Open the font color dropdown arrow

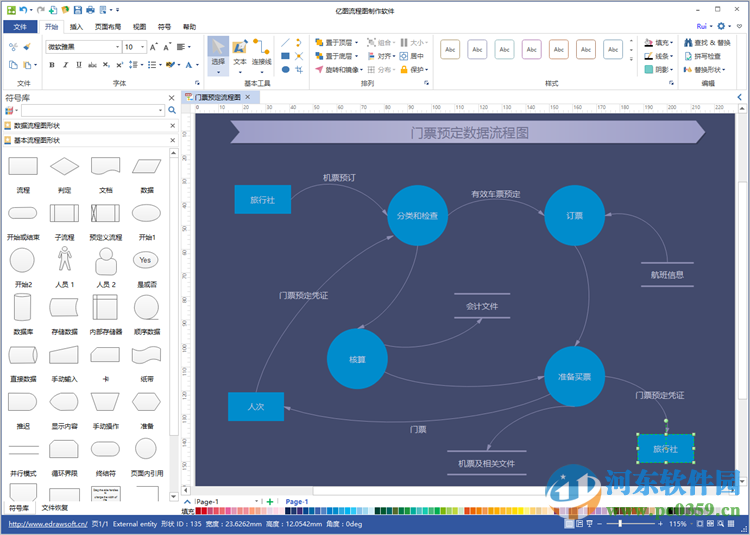pos(198,65)
